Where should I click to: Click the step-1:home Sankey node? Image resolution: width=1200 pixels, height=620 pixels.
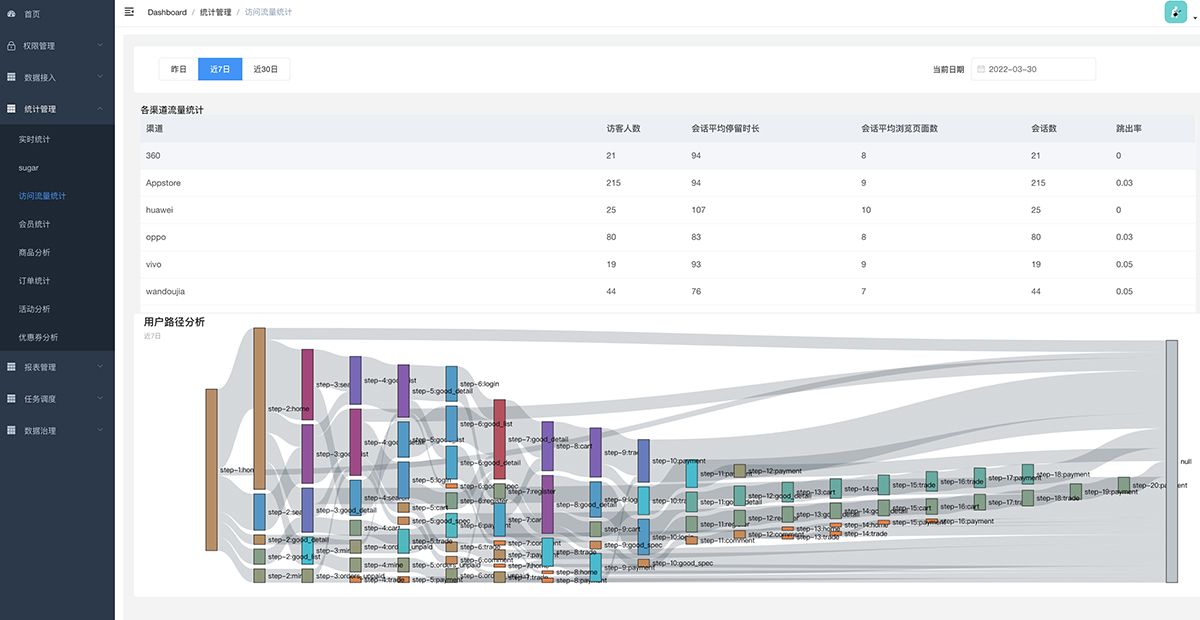point(211,469)
